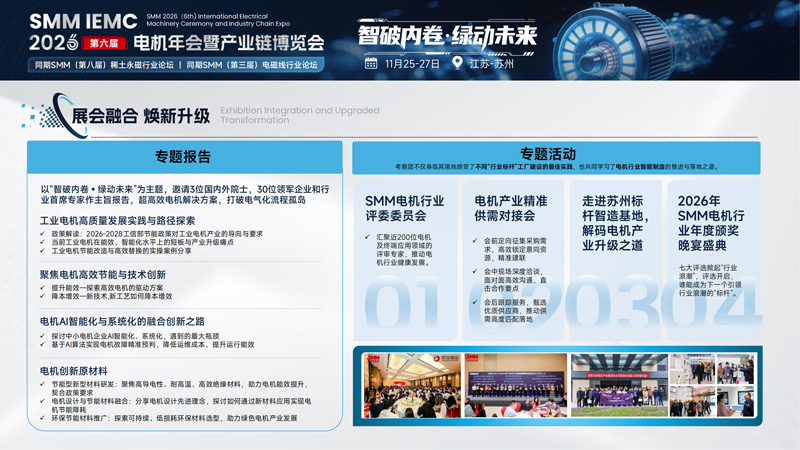Screen dimensions: 800x450
Task: Click the 2026年SMM电机行业年度颁奖晚宴盛典 card title
Action: click(x=711, y=223)
